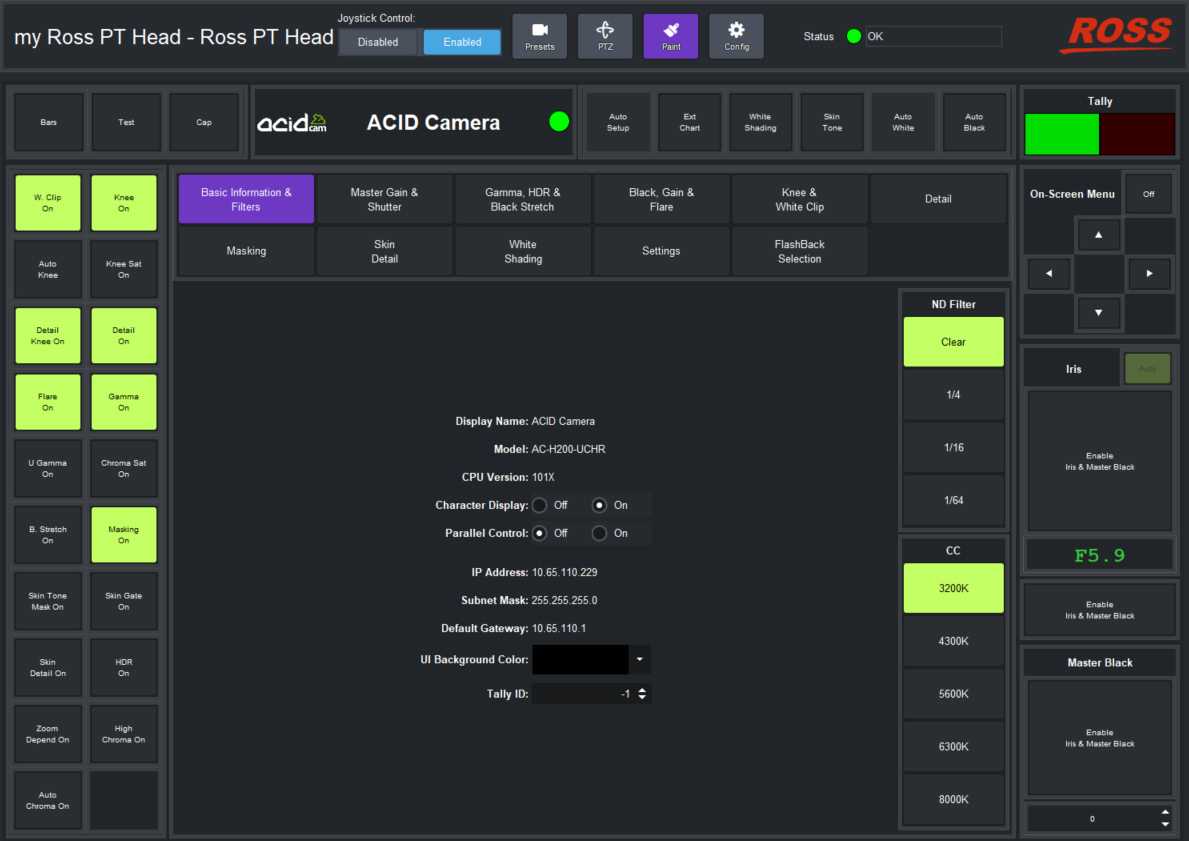The image size is (1189, 841).
Task: Choose the 5600K CC button
Action: pyautogui.click(x=953, y=693)
